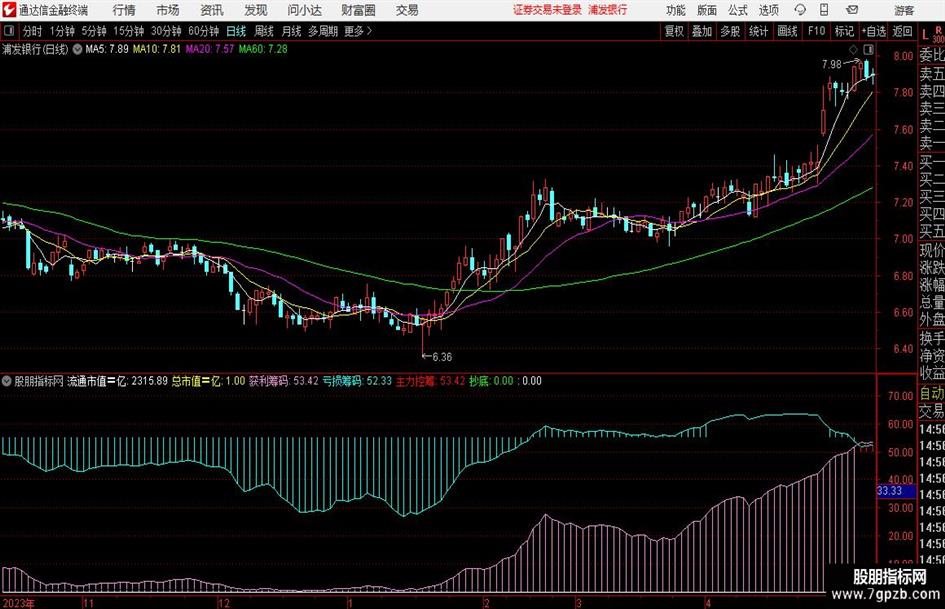The image size is (945, 609).
Task: Click the red 浦发银行 stock name in title bar
Action: (608, 10)
